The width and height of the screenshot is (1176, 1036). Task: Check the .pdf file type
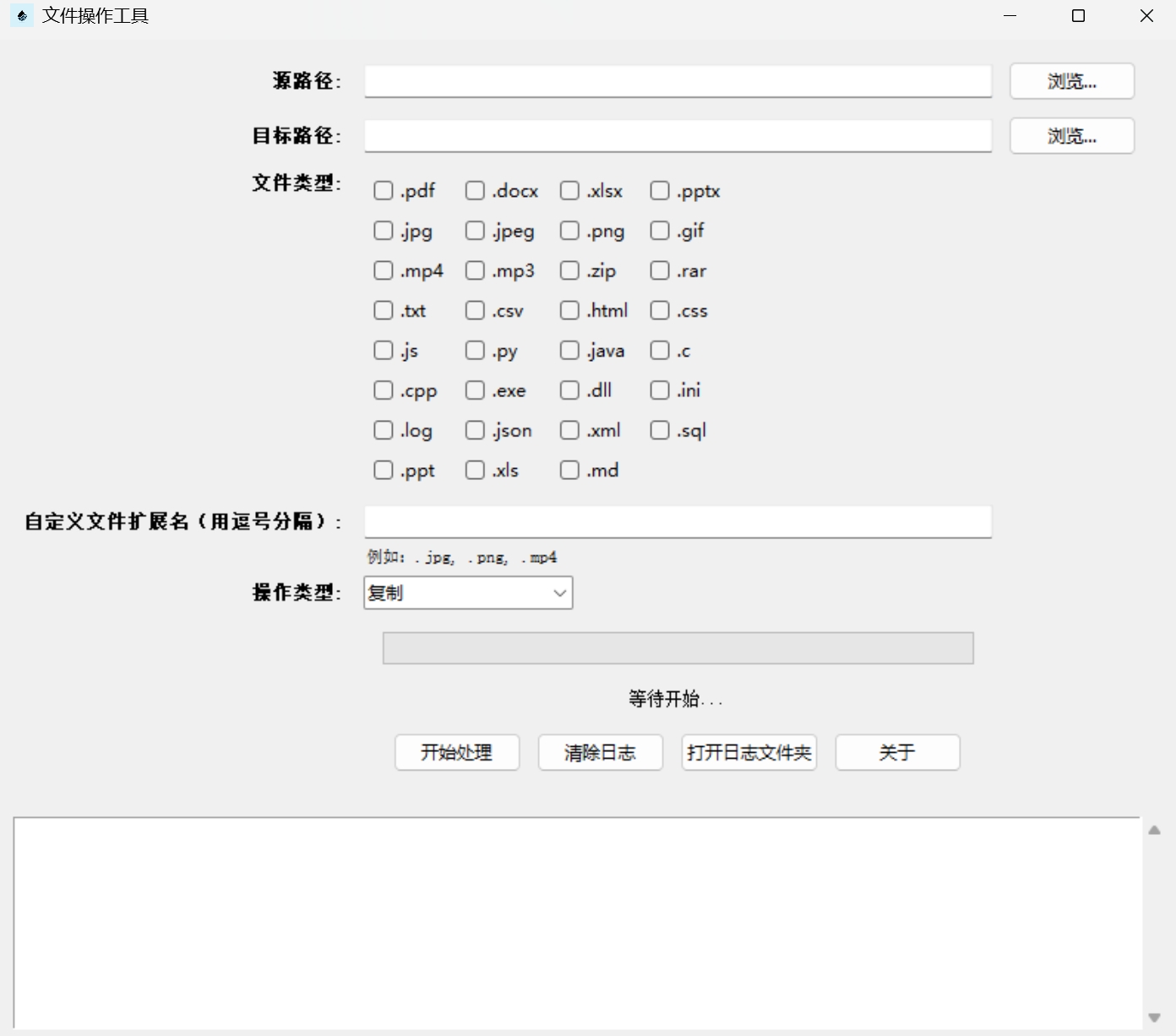coord(384,191)
